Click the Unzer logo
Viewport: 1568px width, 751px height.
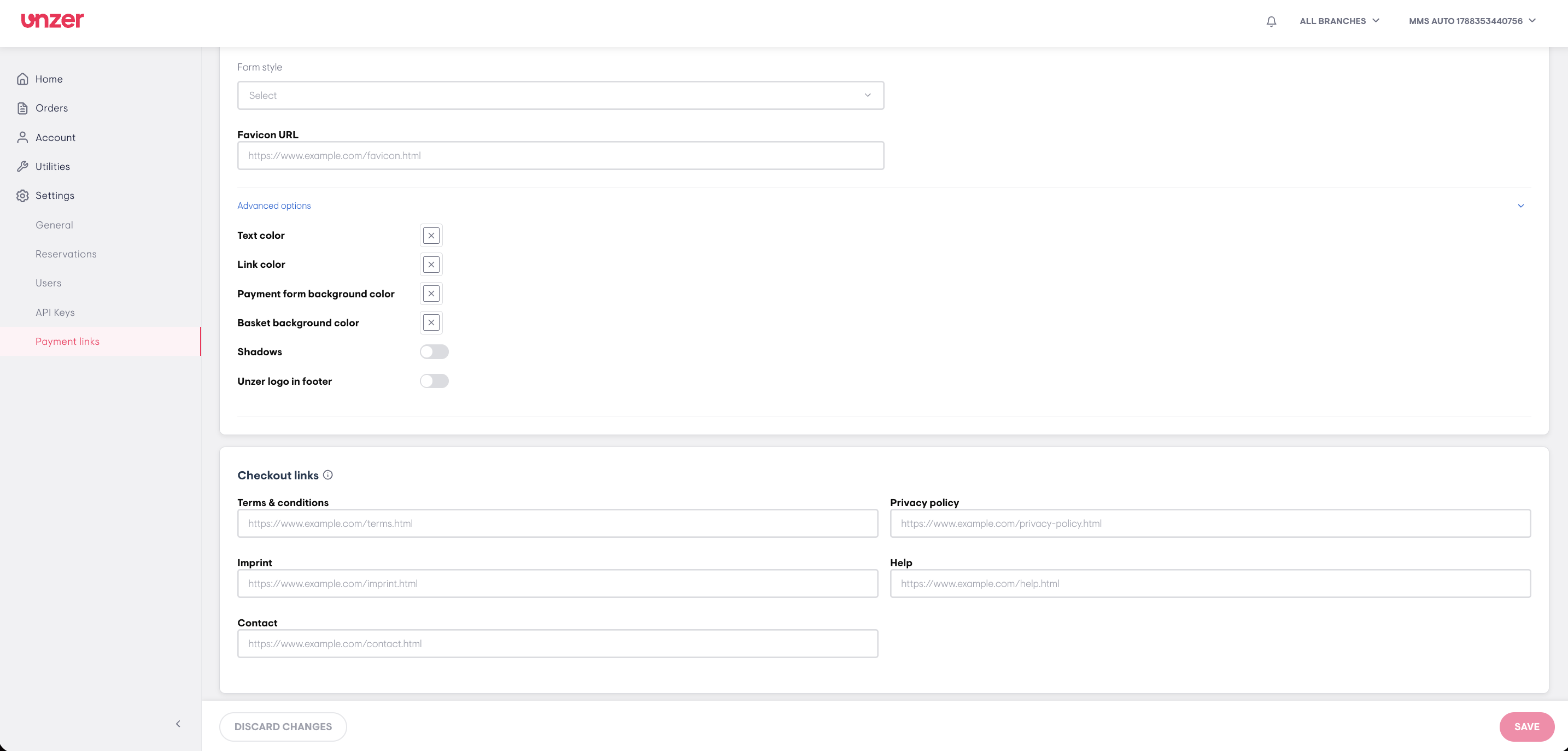(52, 20)
